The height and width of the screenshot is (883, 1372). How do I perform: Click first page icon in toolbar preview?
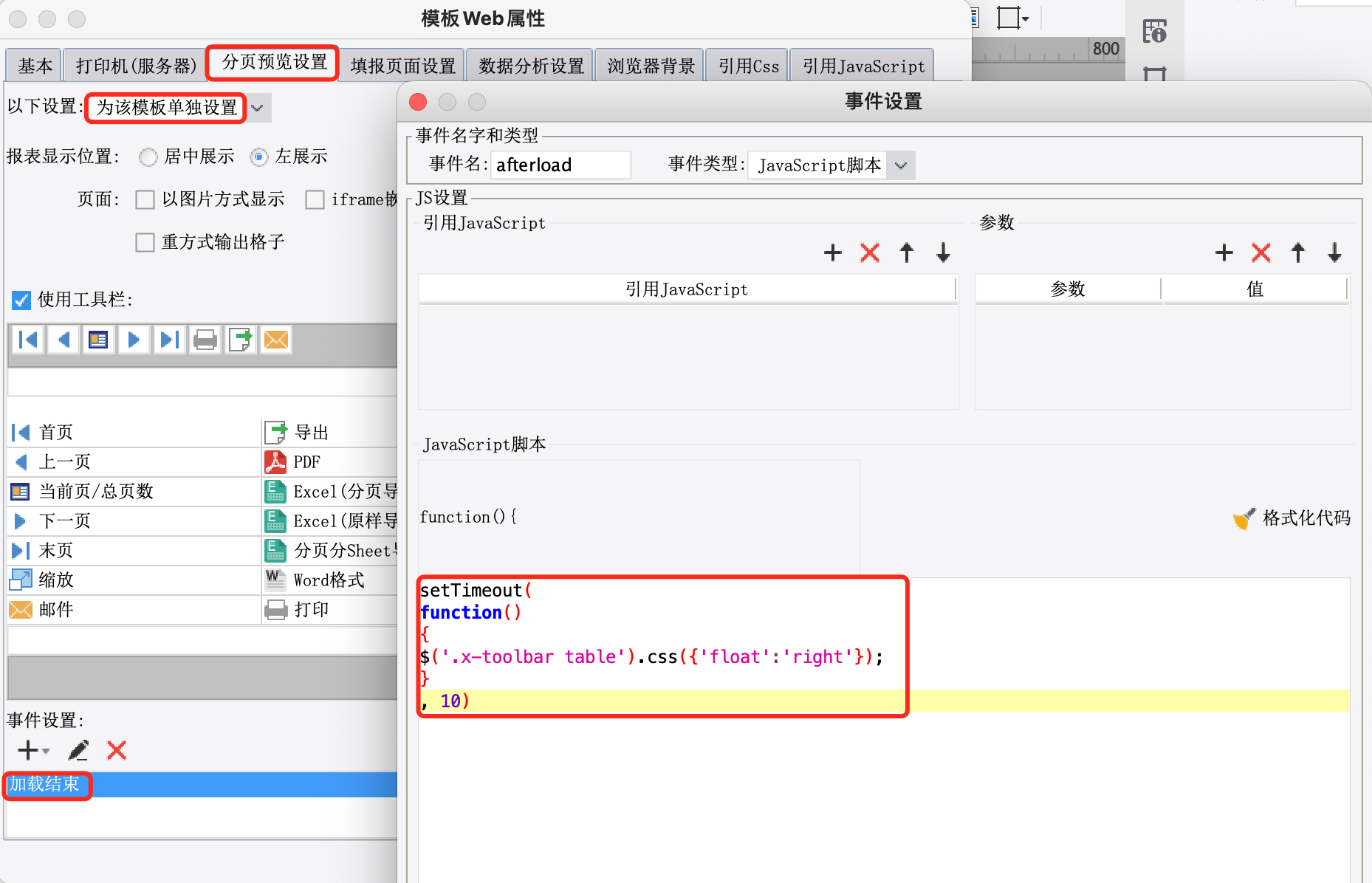pos(28,340)
